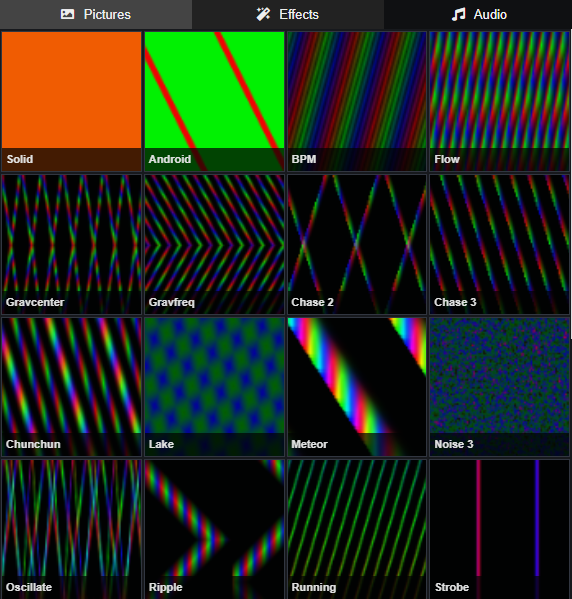
Task: Activate the Chase 3 effect
Action: click(x=499, y=244)
